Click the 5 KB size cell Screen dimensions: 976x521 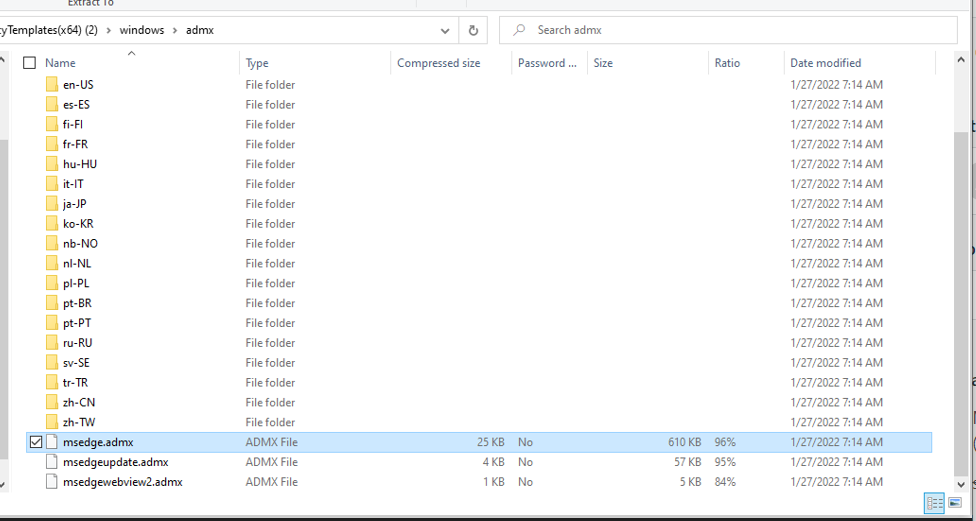691,482
